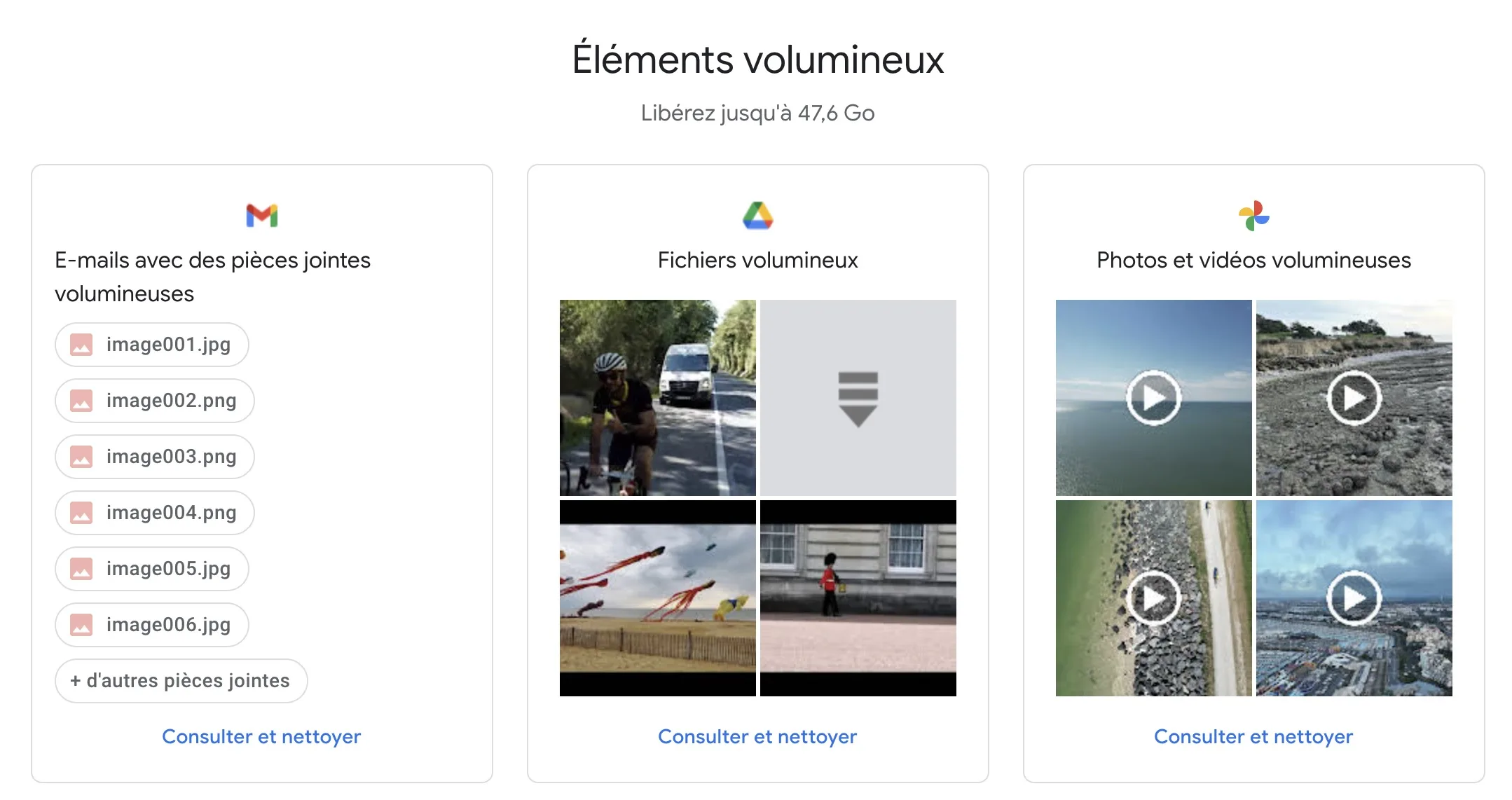
Task: Select the image003.png attachment
Action: point(155,457)
